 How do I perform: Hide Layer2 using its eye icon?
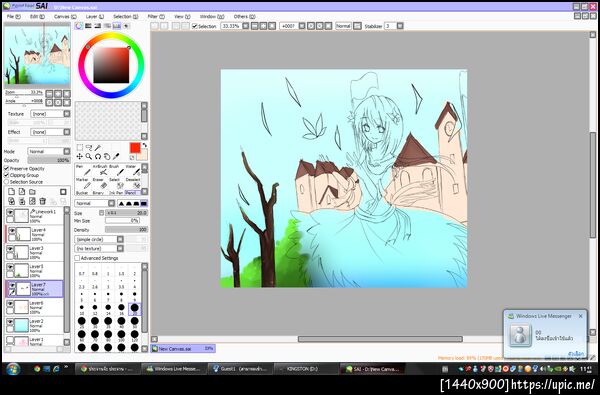coord(10,322)
